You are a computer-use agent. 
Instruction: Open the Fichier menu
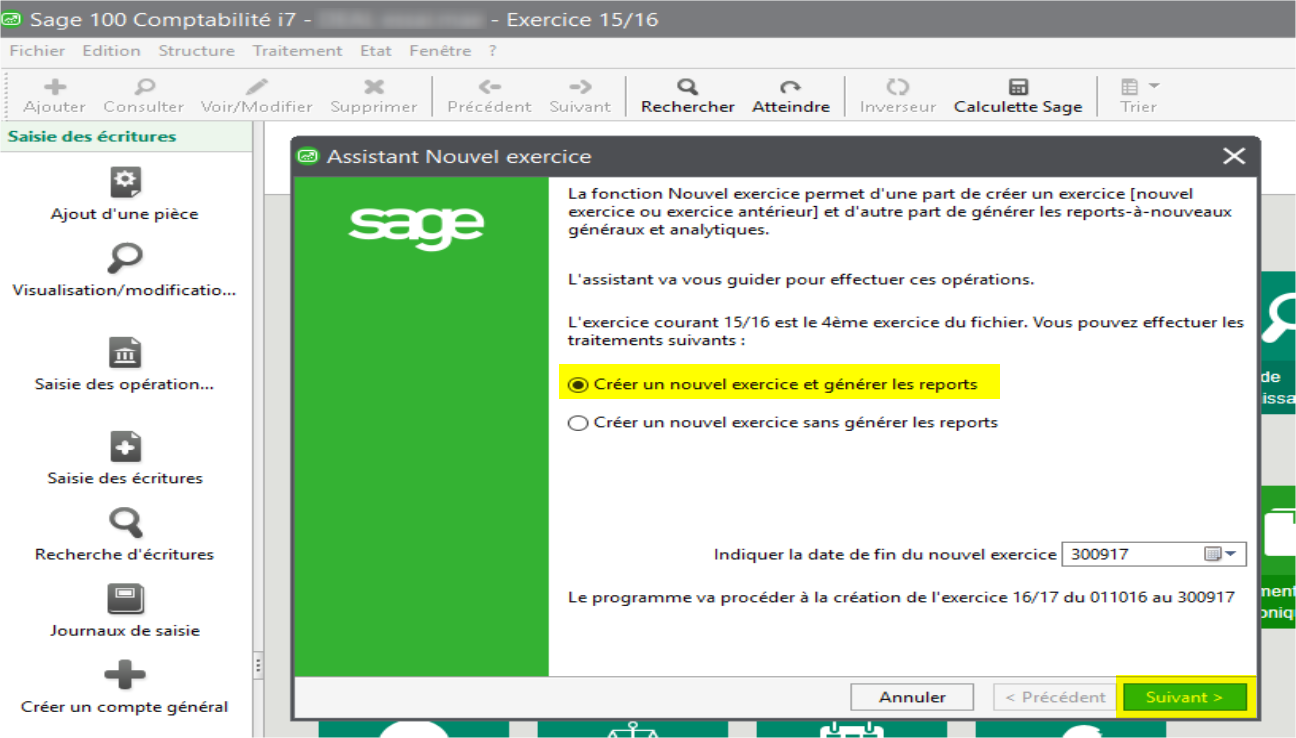37,51
